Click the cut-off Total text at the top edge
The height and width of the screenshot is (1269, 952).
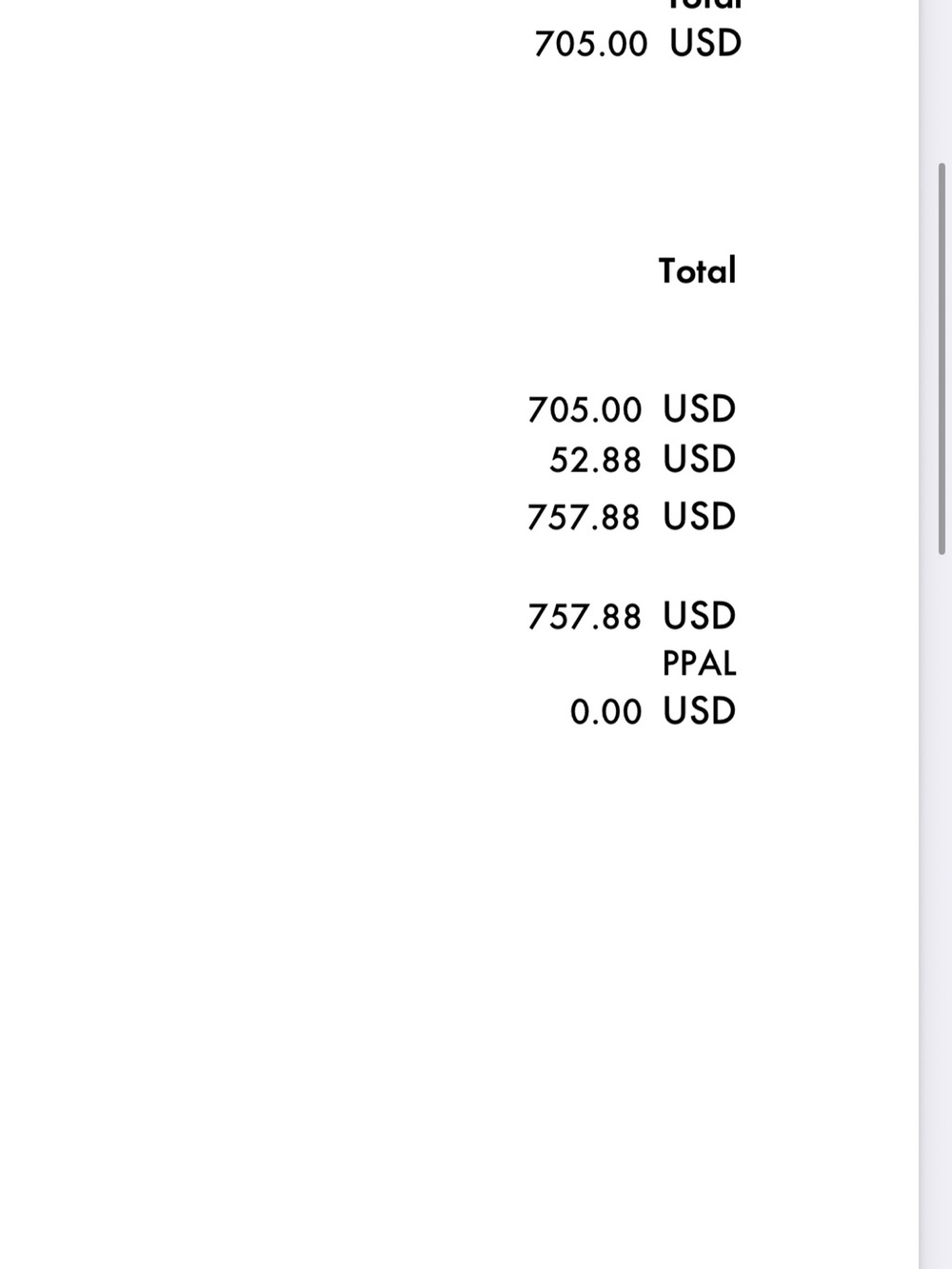click(x=704, y=5)
